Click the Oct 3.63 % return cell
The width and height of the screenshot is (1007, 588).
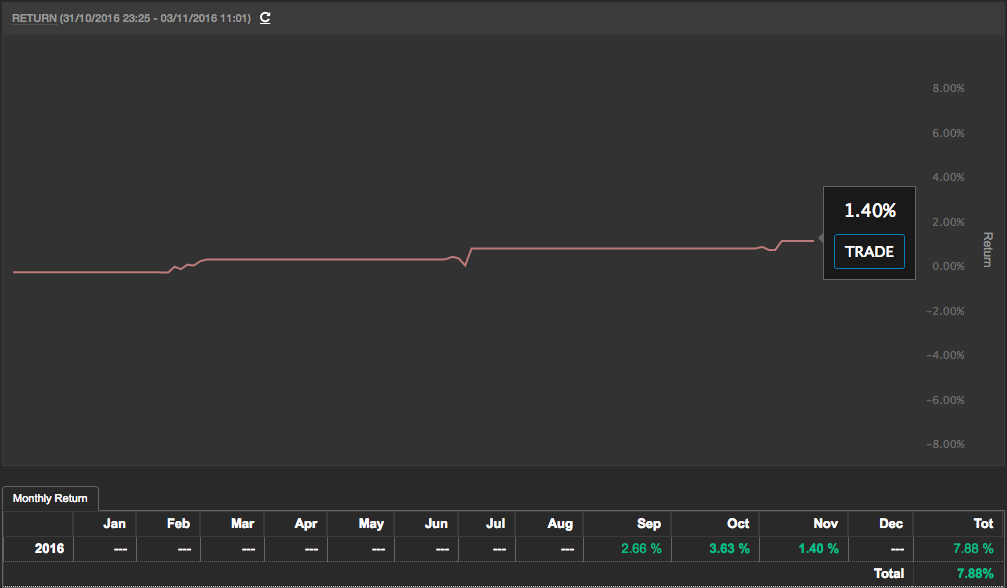coord(715,549)
